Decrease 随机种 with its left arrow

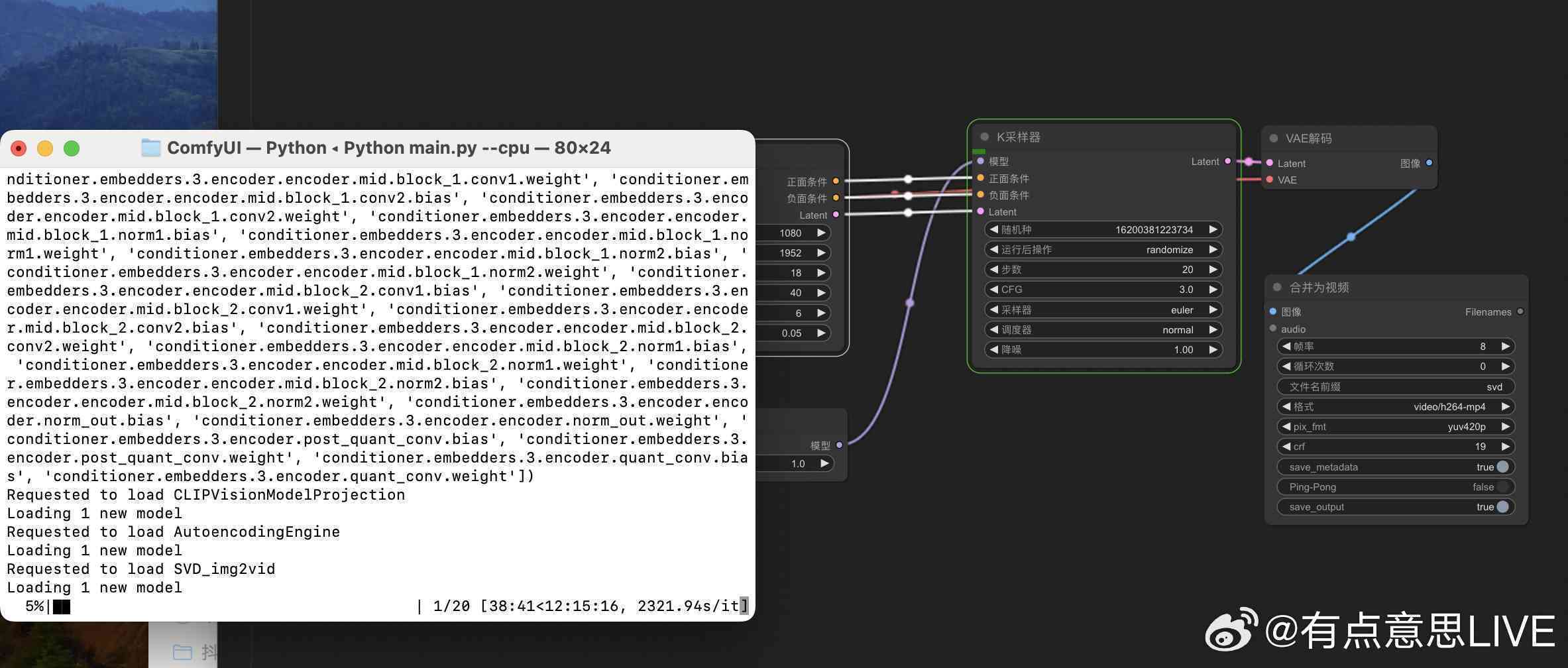point(993,229)
